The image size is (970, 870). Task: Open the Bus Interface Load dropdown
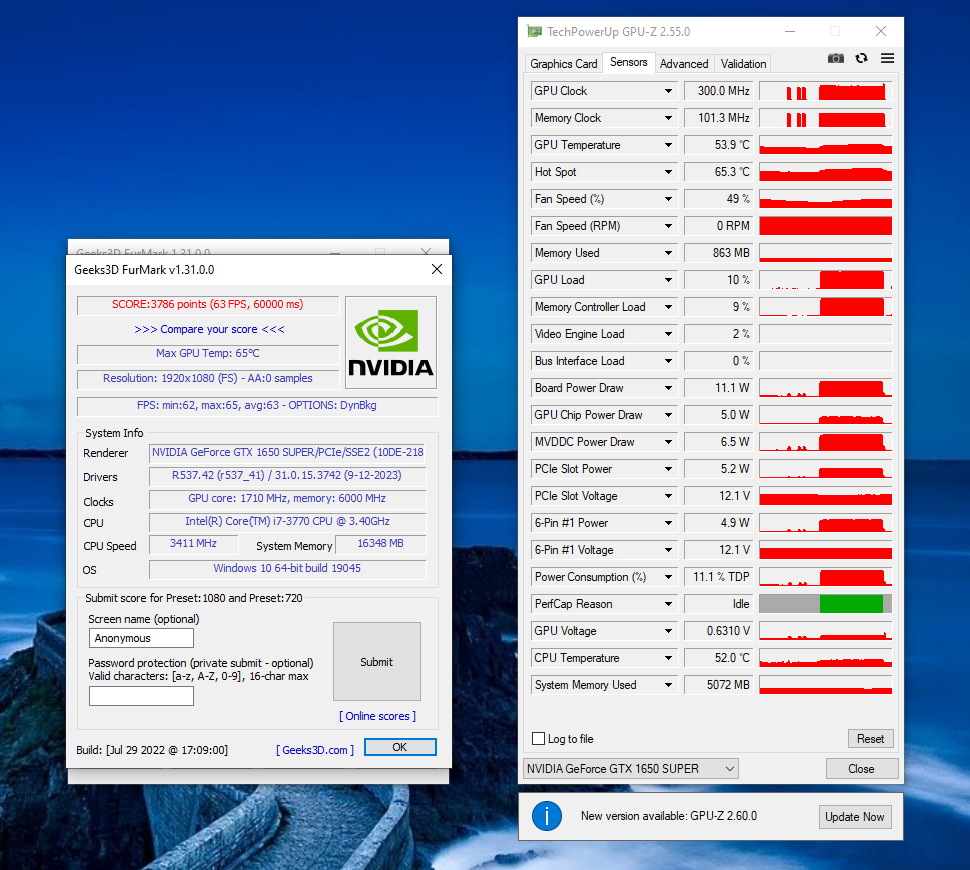tap(668, 361)
